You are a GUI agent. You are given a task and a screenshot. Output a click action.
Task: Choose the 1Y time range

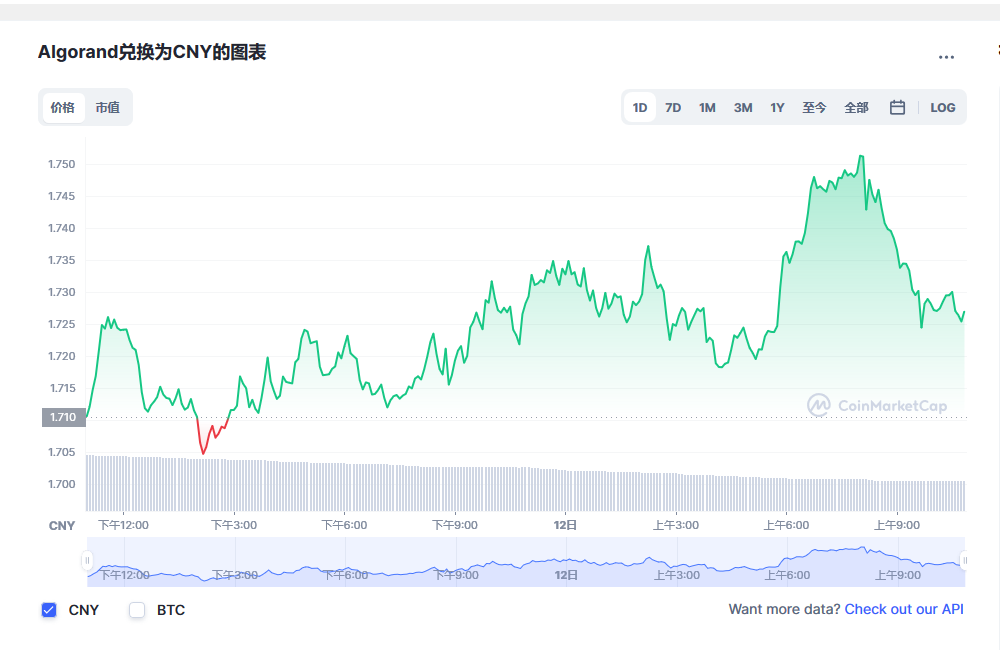777,107
